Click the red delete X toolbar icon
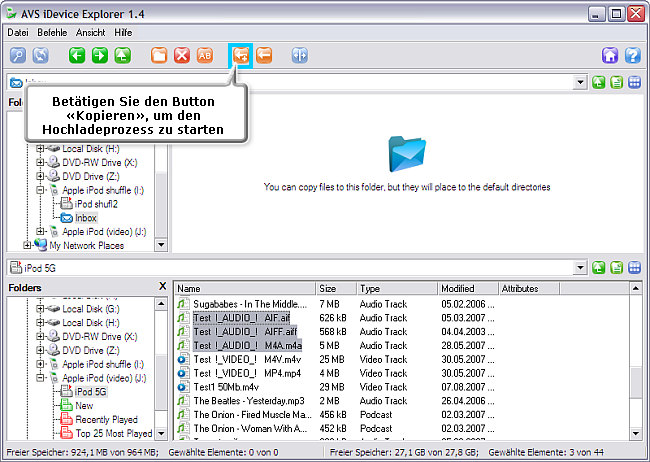Screen dimensions: 650x462 [x=182, y=55]
